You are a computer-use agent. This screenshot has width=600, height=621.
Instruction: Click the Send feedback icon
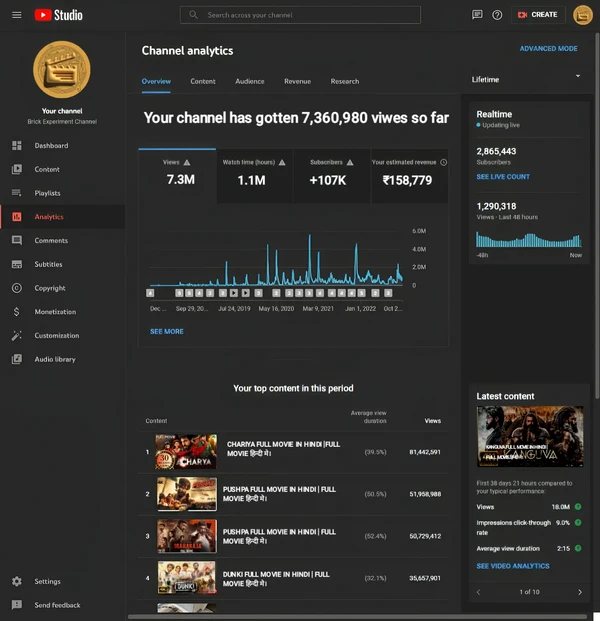[17, 605]
